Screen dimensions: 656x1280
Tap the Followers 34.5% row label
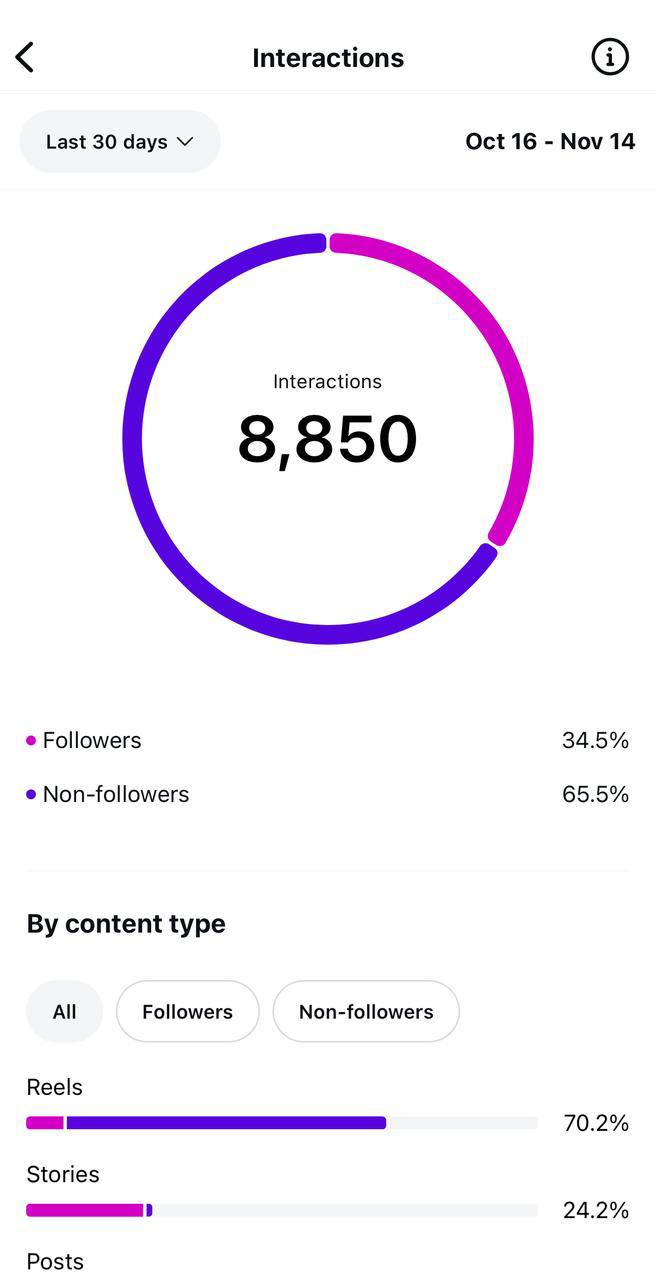click(92, 741)
